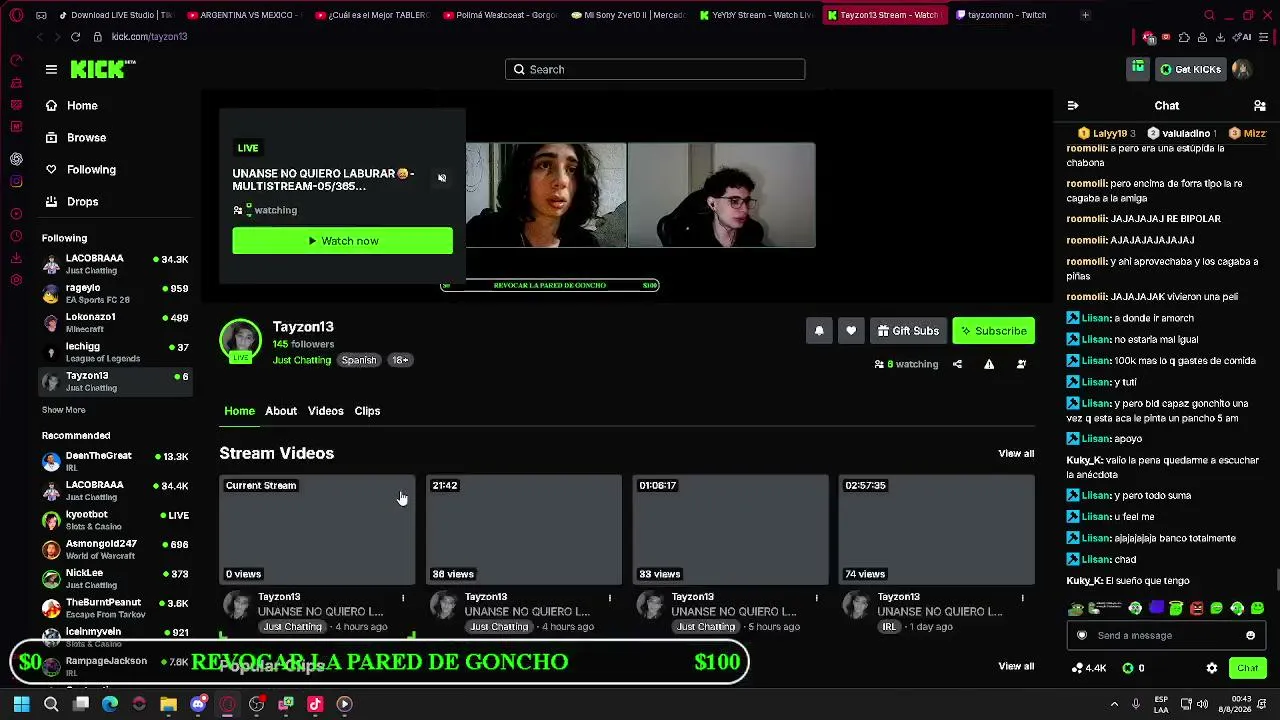Open the emoji picker in chat input
Viewport: 1280px width, 720px height.
tap(1250, 635)
